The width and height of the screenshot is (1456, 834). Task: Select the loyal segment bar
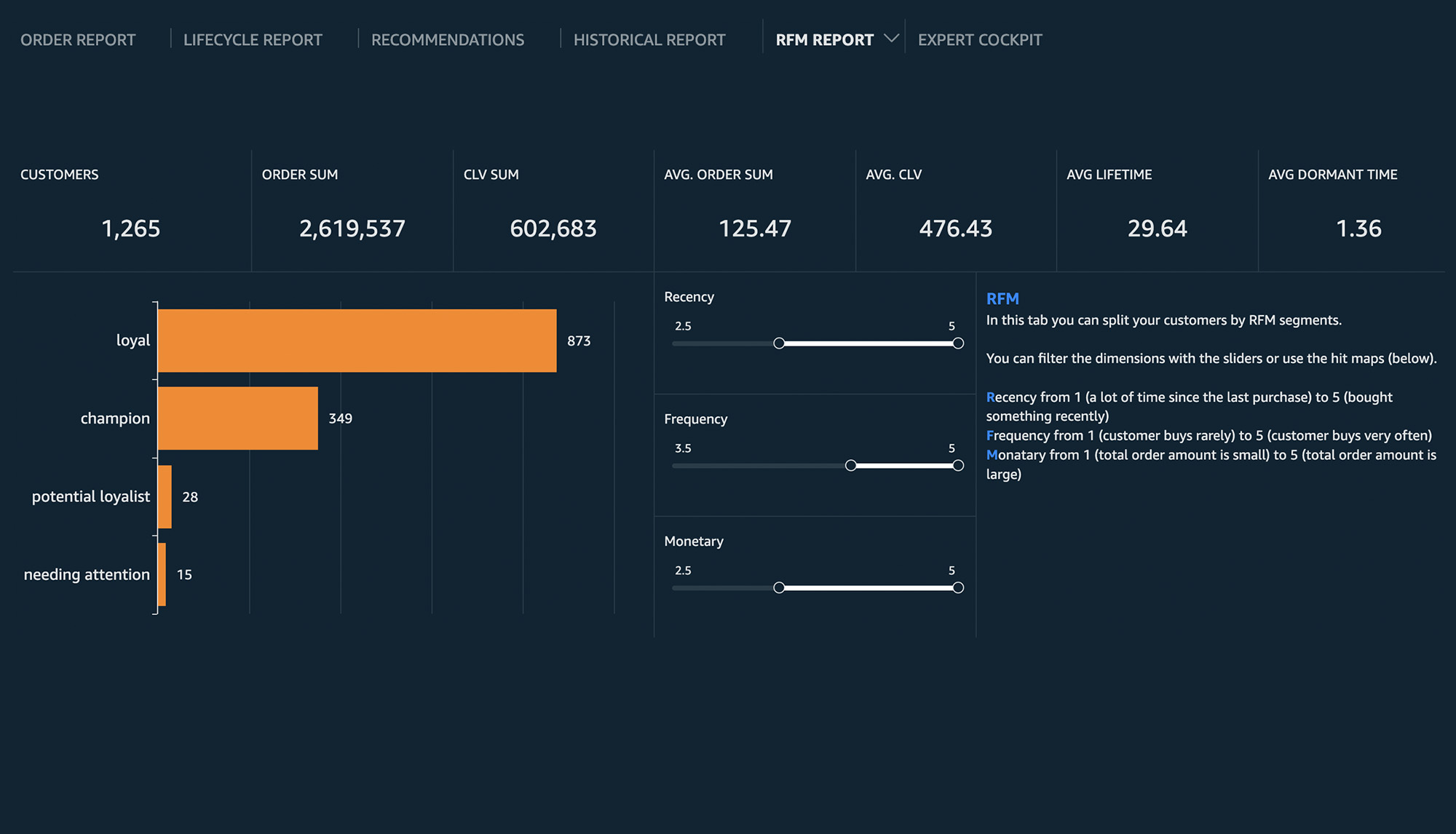[x=357, y=341]
